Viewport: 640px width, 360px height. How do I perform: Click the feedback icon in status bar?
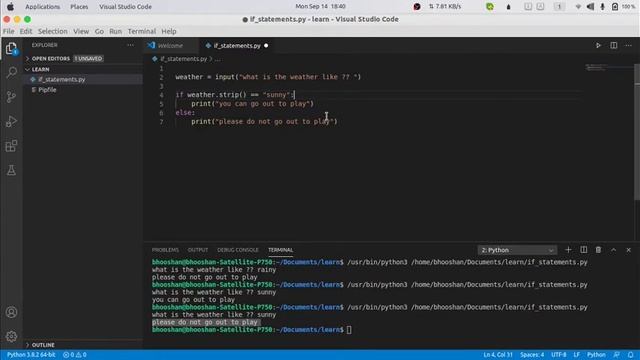617,355
